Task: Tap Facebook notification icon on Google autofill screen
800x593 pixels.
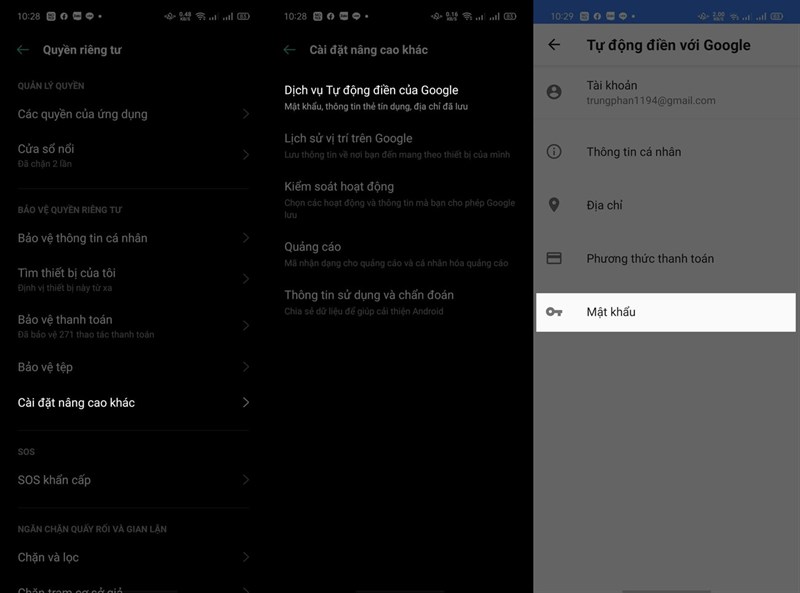Action: 597,16
